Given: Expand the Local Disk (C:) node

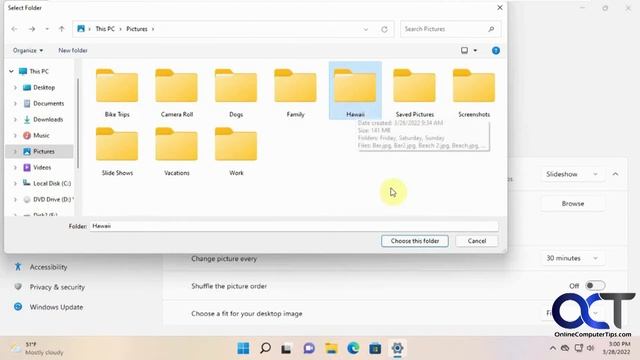Looking at the screenshot, I should click(15, 184).
